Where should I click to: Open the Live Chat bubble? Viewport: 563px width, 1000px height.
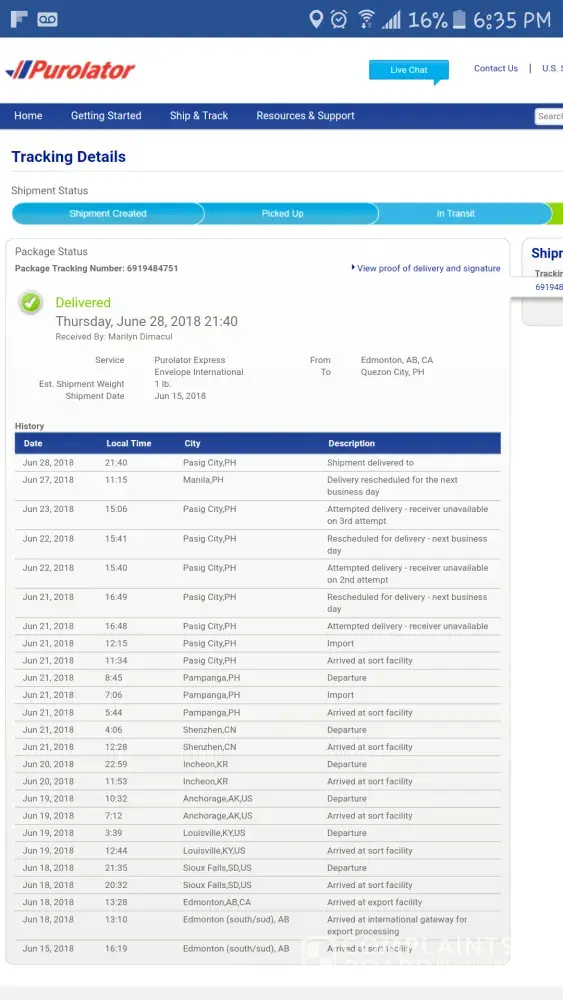[409, 71]
